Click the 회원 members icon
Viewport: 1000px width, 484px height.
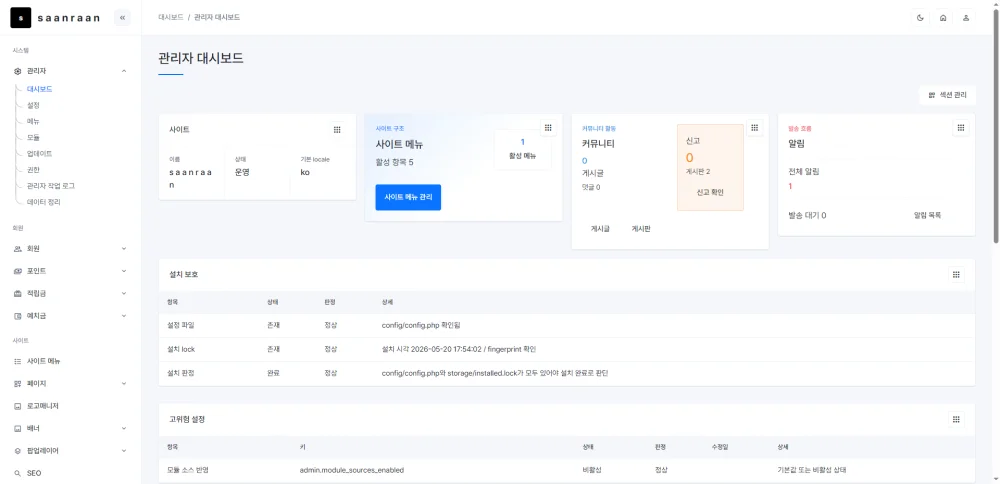coord(18,249)
